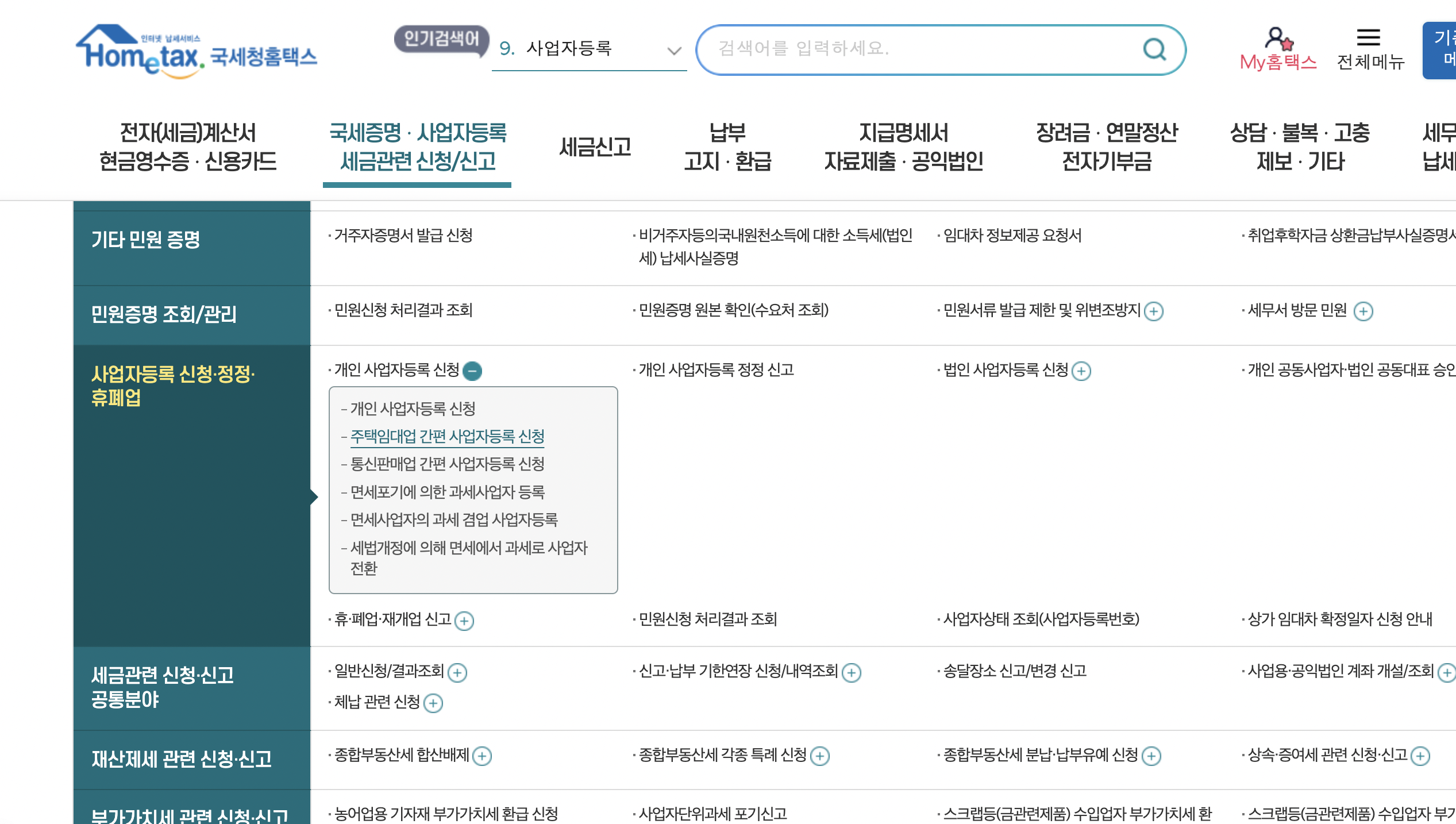Click 개인 사업자등록 정정 신고 link

[716, 370]
